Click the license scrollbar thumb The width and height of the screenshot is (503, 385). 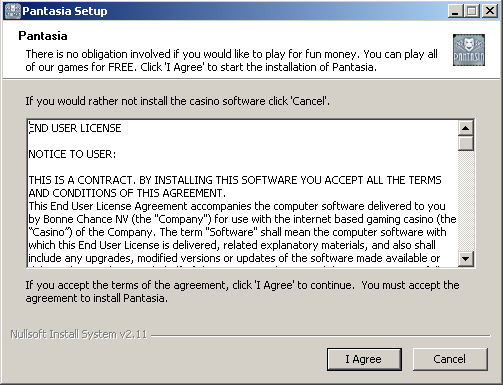click(x=466, y=143)
